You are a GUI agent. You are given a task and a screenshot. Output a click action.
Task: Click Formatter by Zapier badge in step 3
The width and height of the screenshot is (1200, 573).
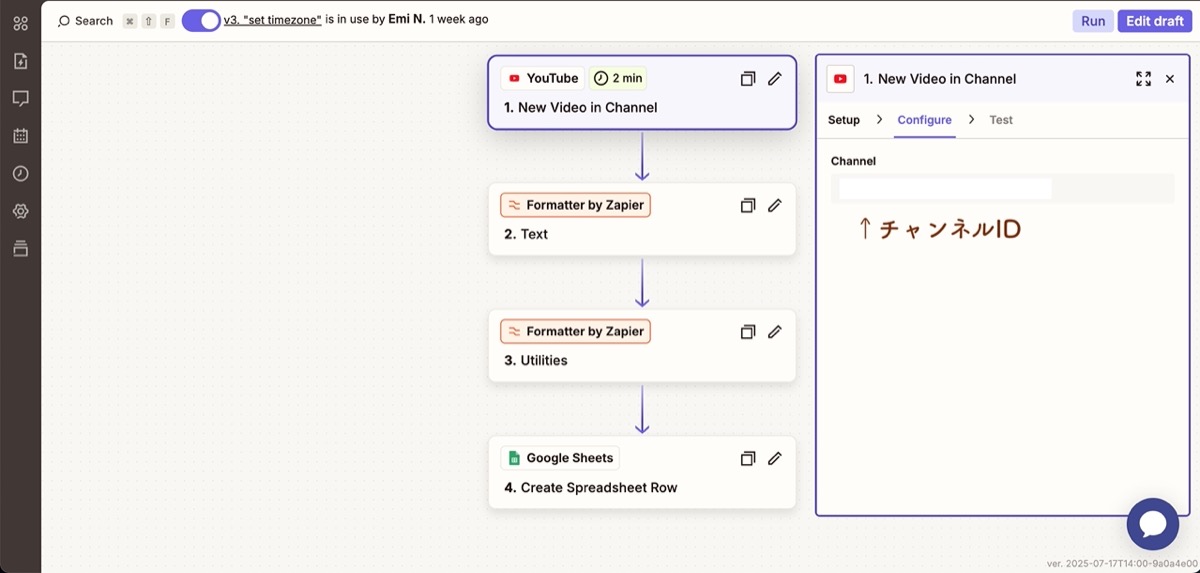(x=576, y=331)
